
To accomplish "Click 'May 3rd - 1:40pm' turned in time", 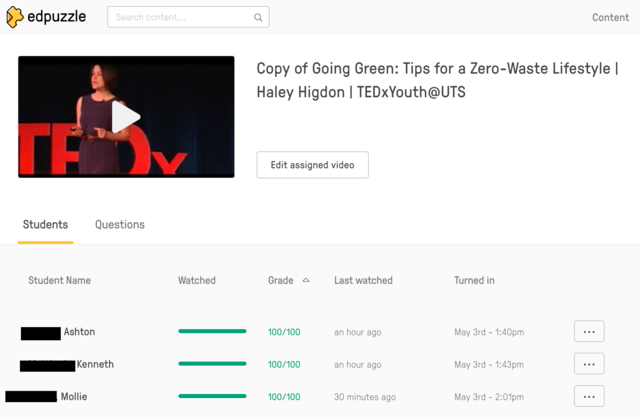I will click(489, 332).
